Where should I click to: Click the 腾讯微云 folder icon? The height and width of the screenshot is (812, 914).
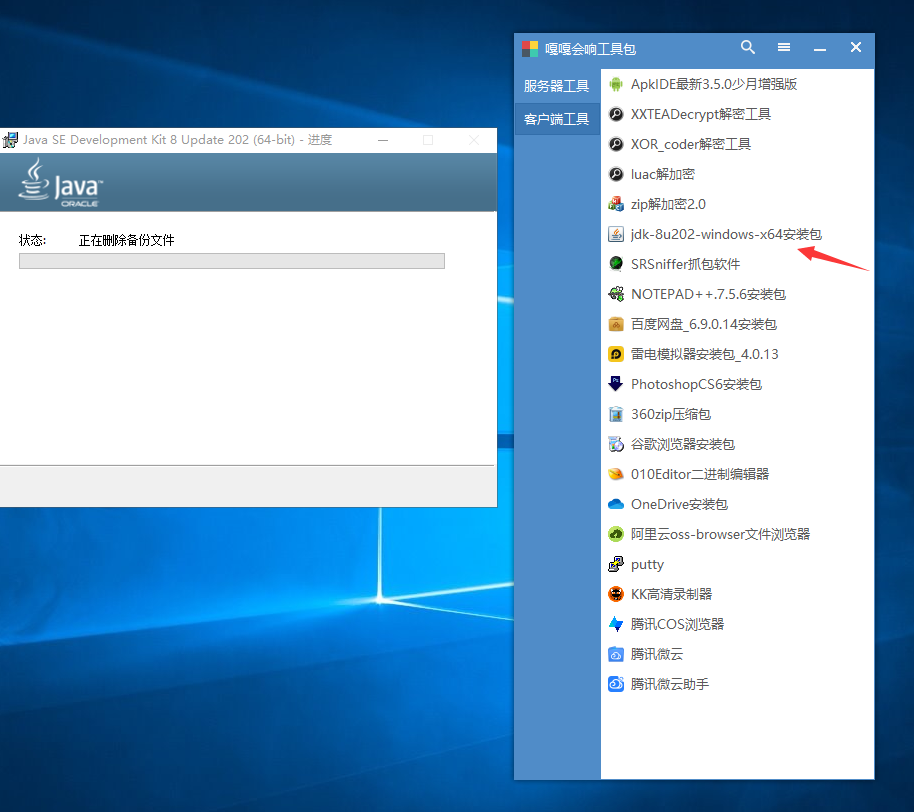coord(616,655)
